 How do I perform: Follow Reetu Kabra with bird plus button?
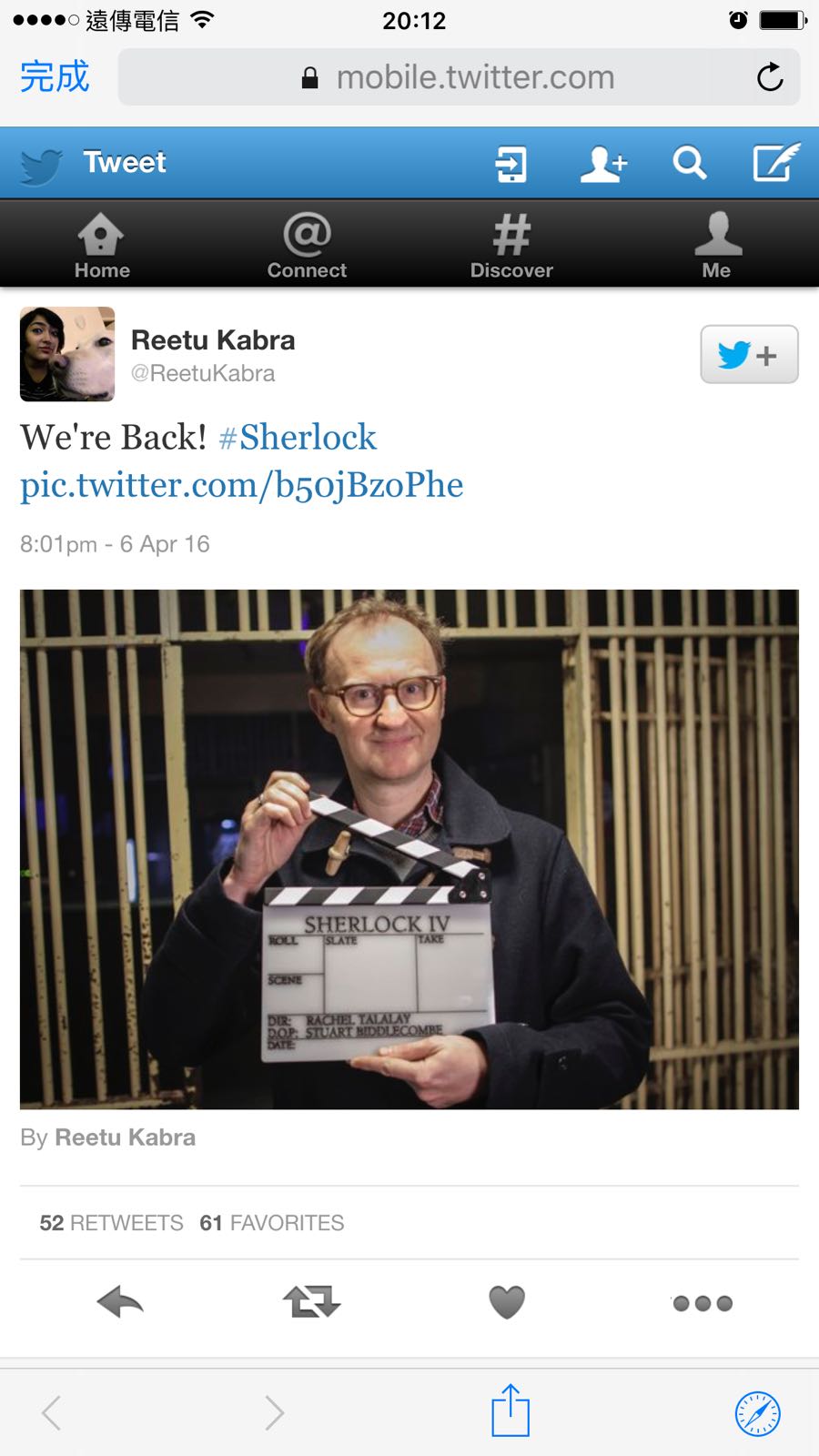[x=749, y=354]
